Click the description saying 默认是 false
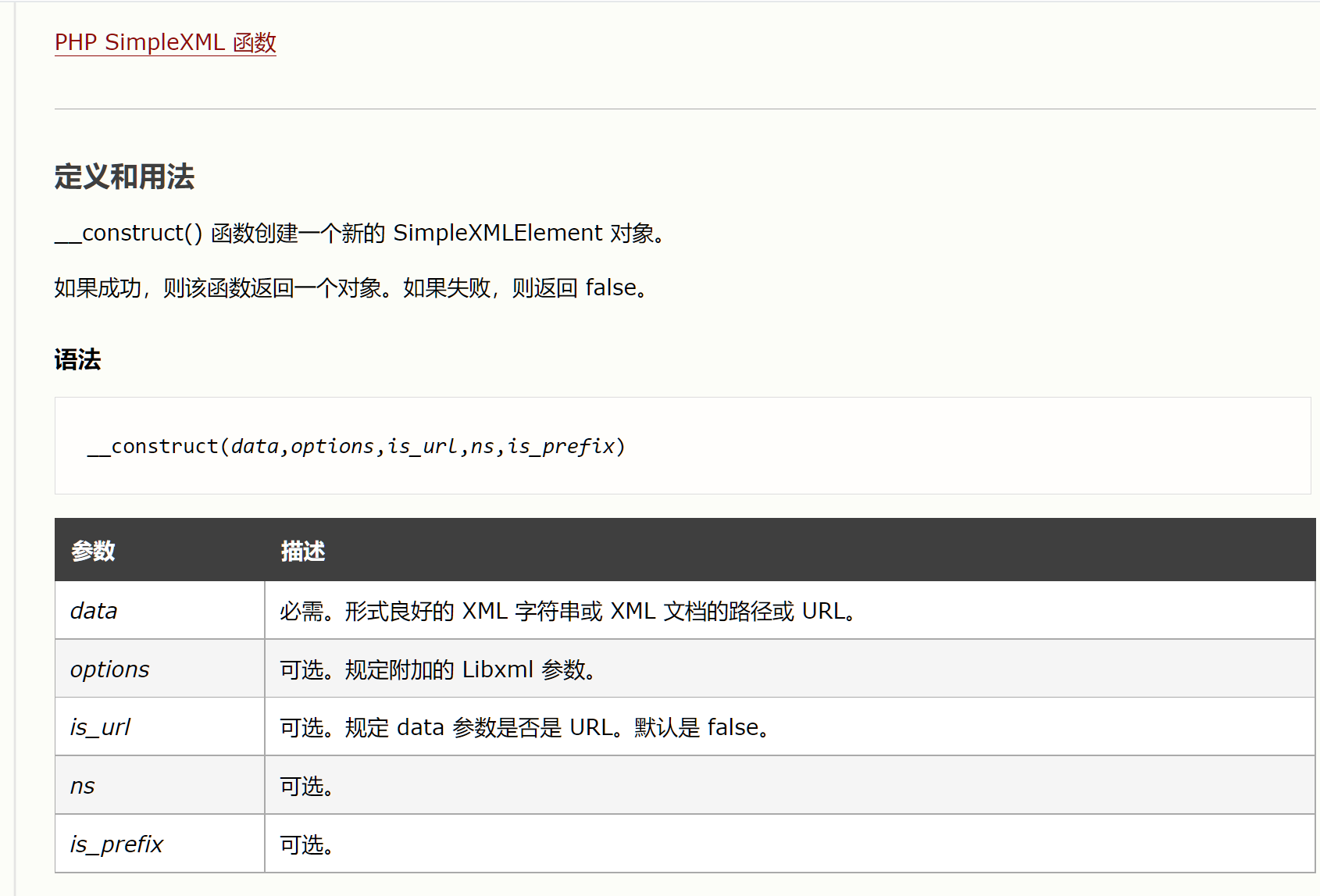 [x=524, y=727]
